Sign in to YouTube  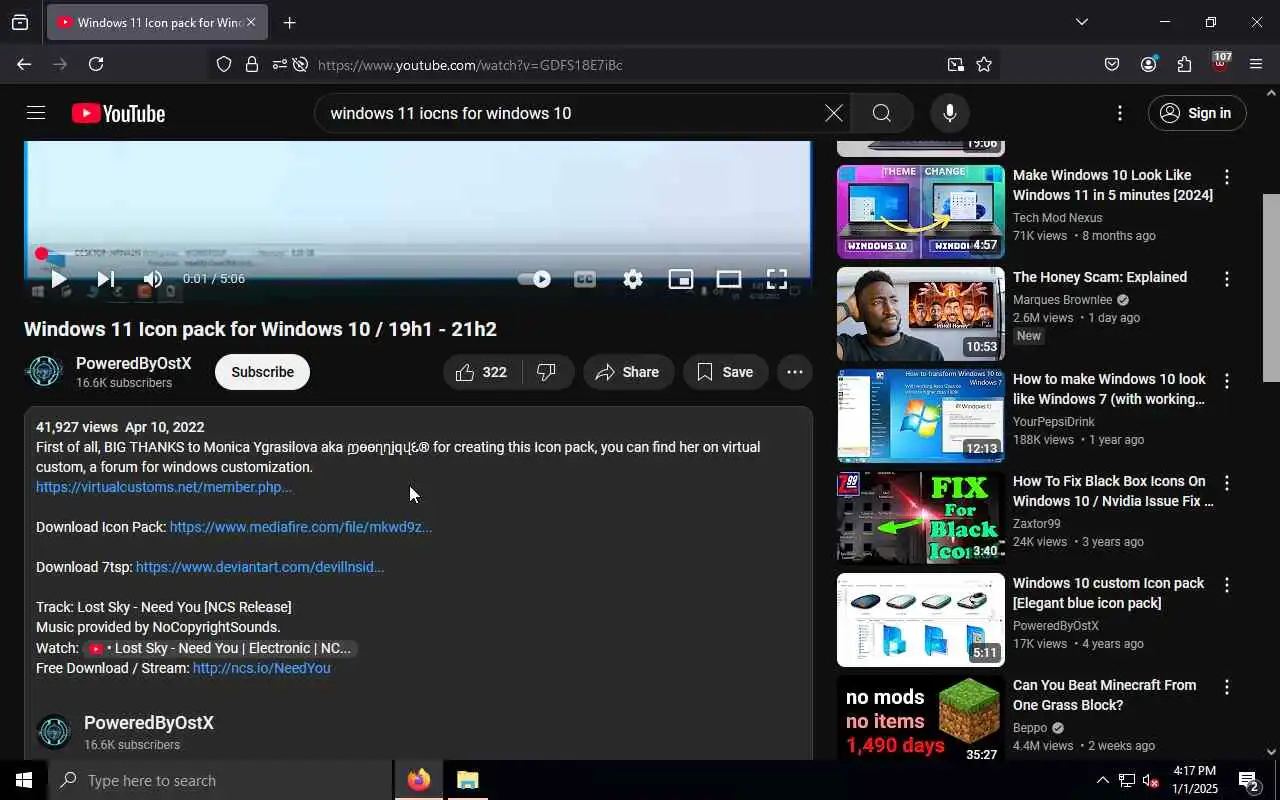click(1196, 113)
